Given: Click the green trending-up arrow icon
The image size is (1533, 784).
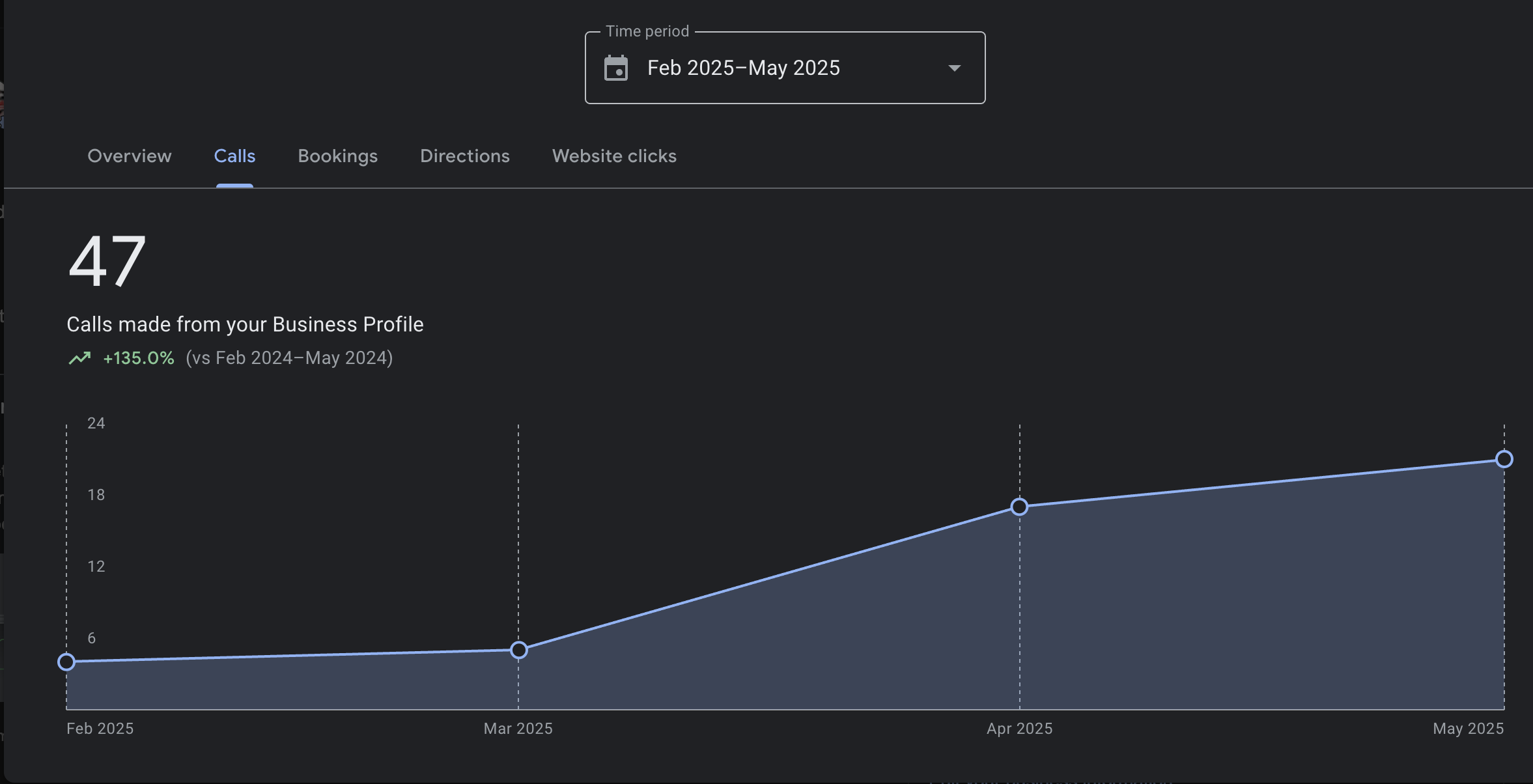Looking at the screenshot, I should tap(79, 358).
